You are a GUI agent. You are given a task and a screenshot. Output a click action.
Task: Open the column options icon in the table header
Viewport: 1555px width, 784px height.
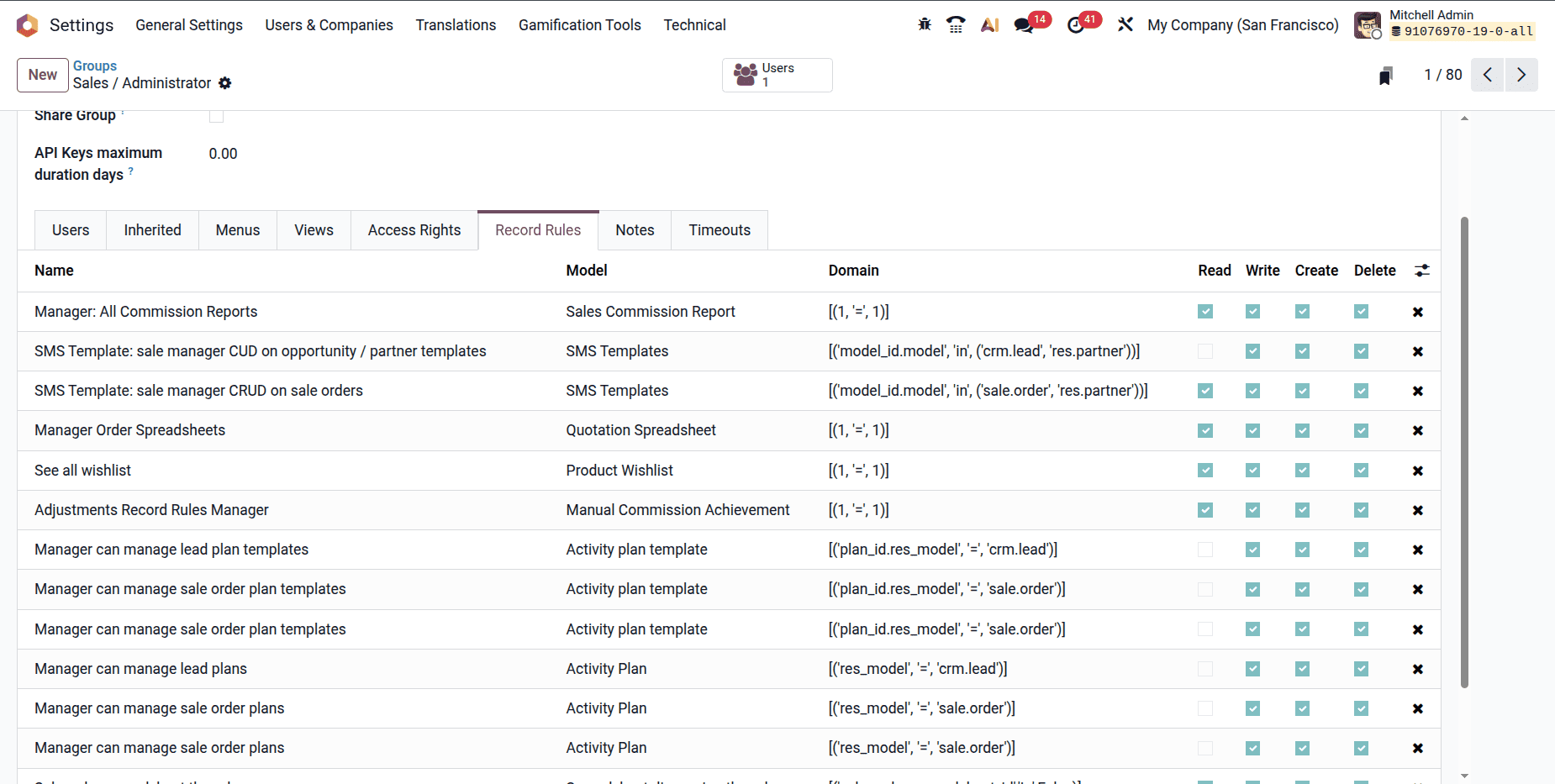[x=1422, y=271]
